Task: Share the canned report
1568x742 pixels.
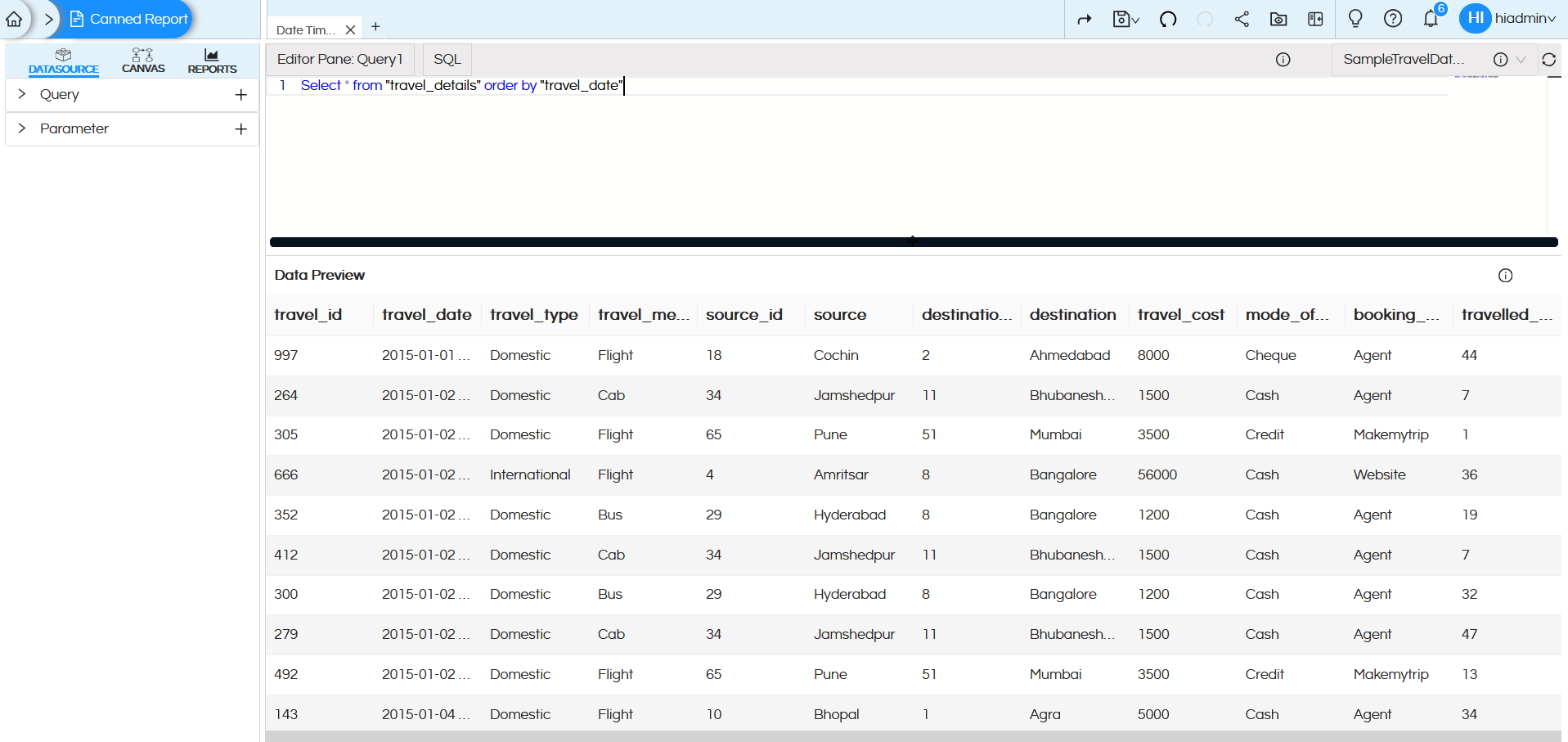Action: coord(1241,18)
